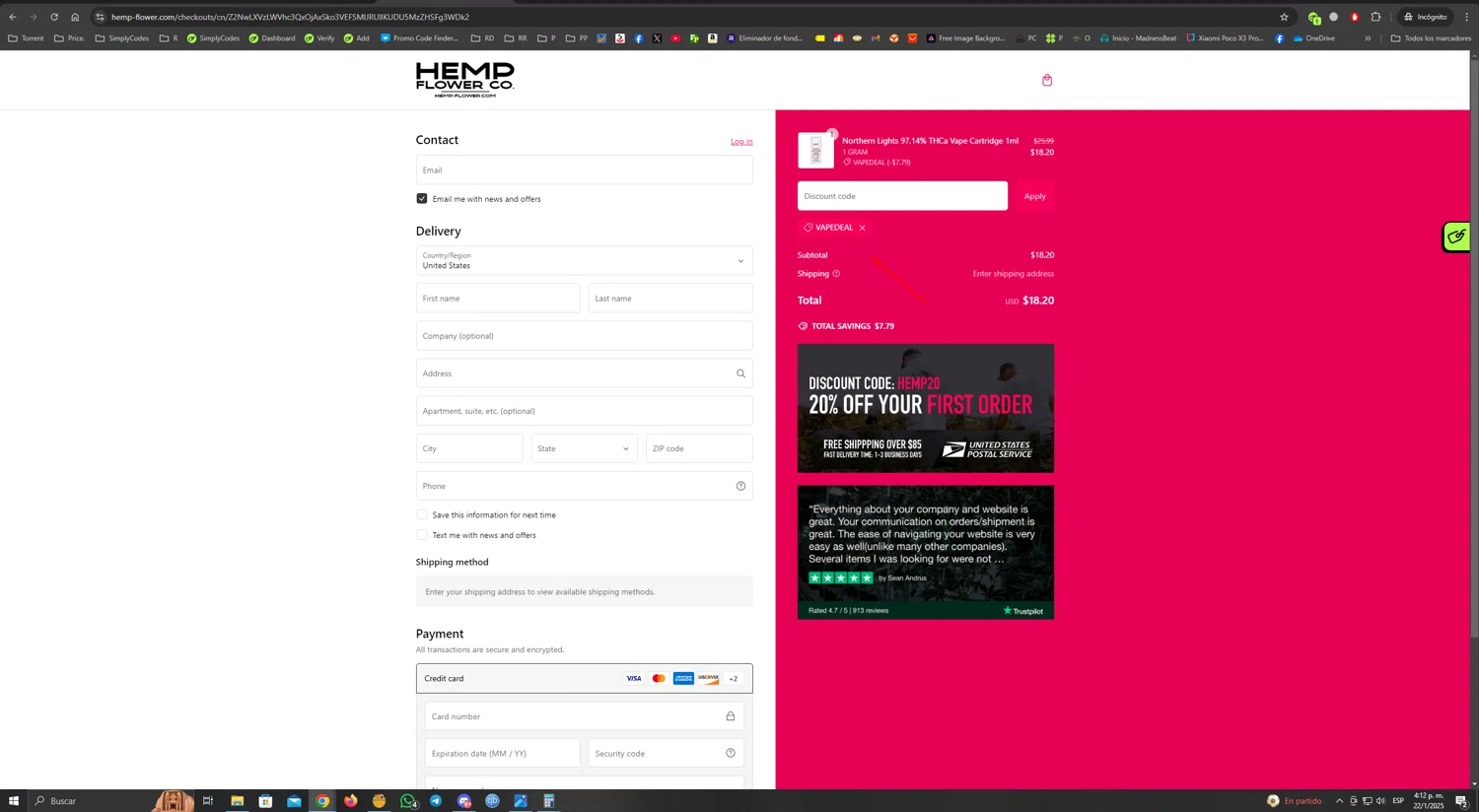Open the Torrent bookmarks folder
This screenshot has height=812, width=1479.
tap(26, 38)
